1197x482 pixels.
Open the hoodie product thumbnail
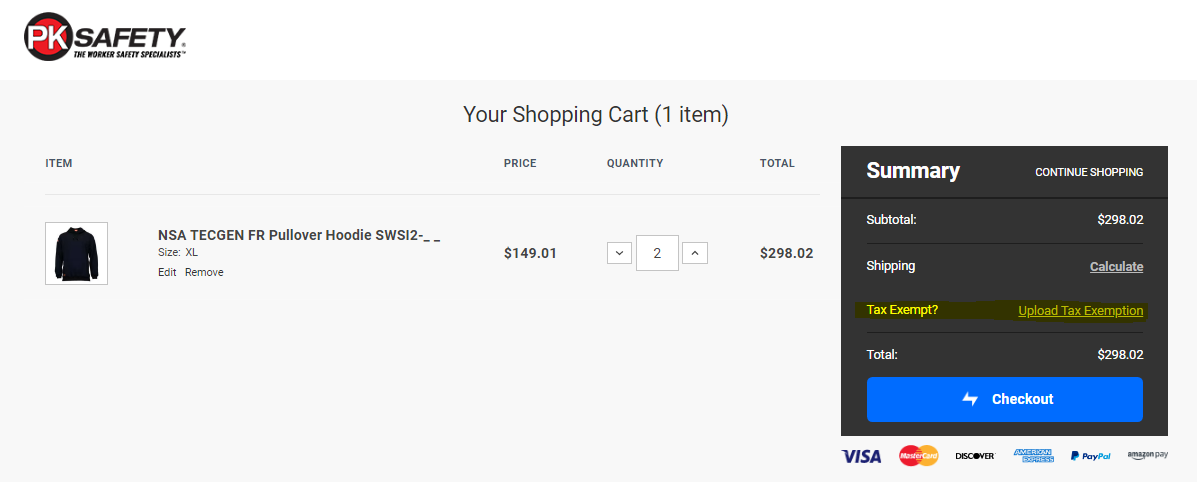(76, 254)
